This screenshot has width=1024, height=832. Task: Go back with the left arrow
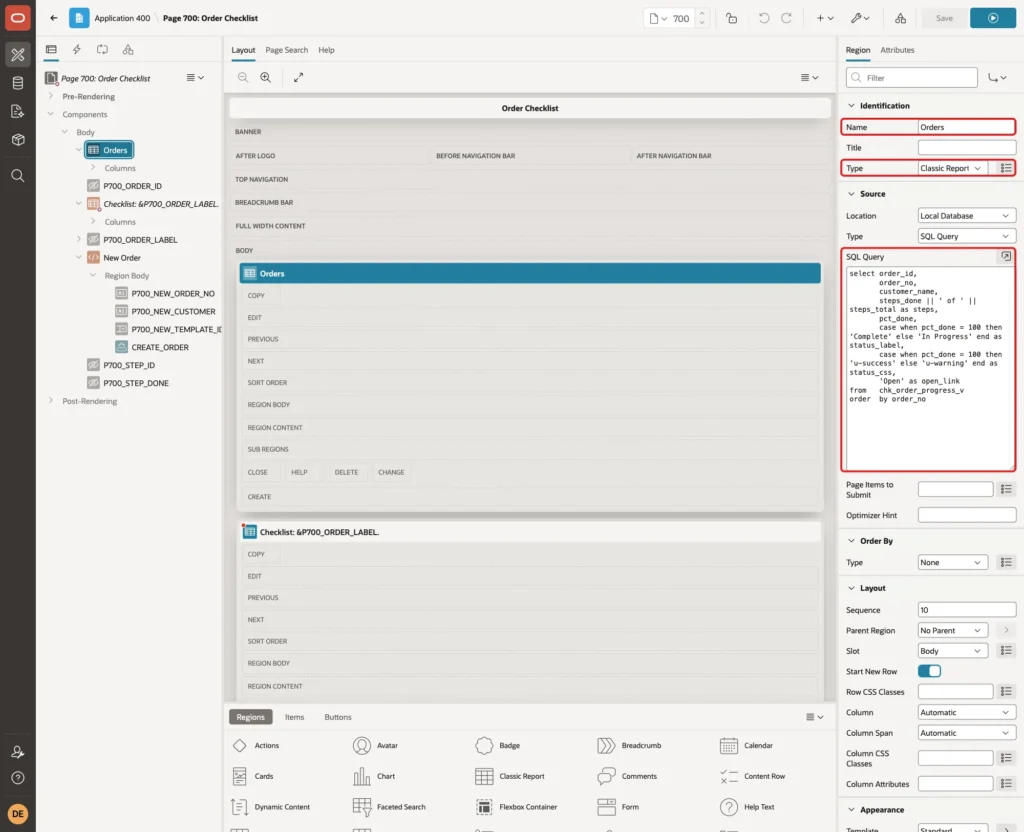(x=54, y=18)
